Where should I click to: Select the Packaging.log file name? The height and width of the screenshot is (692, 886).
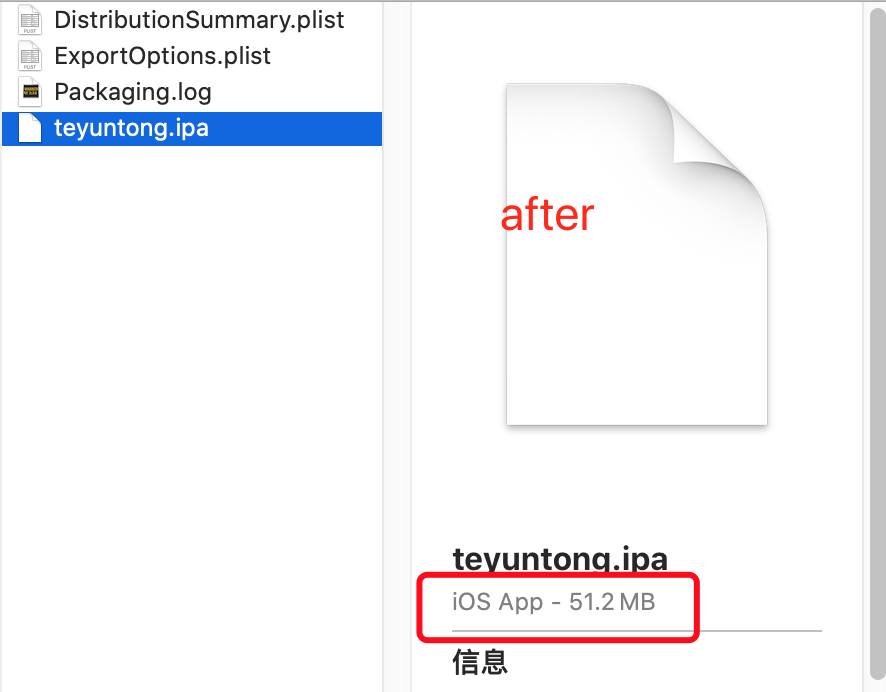tap(133, 92)
